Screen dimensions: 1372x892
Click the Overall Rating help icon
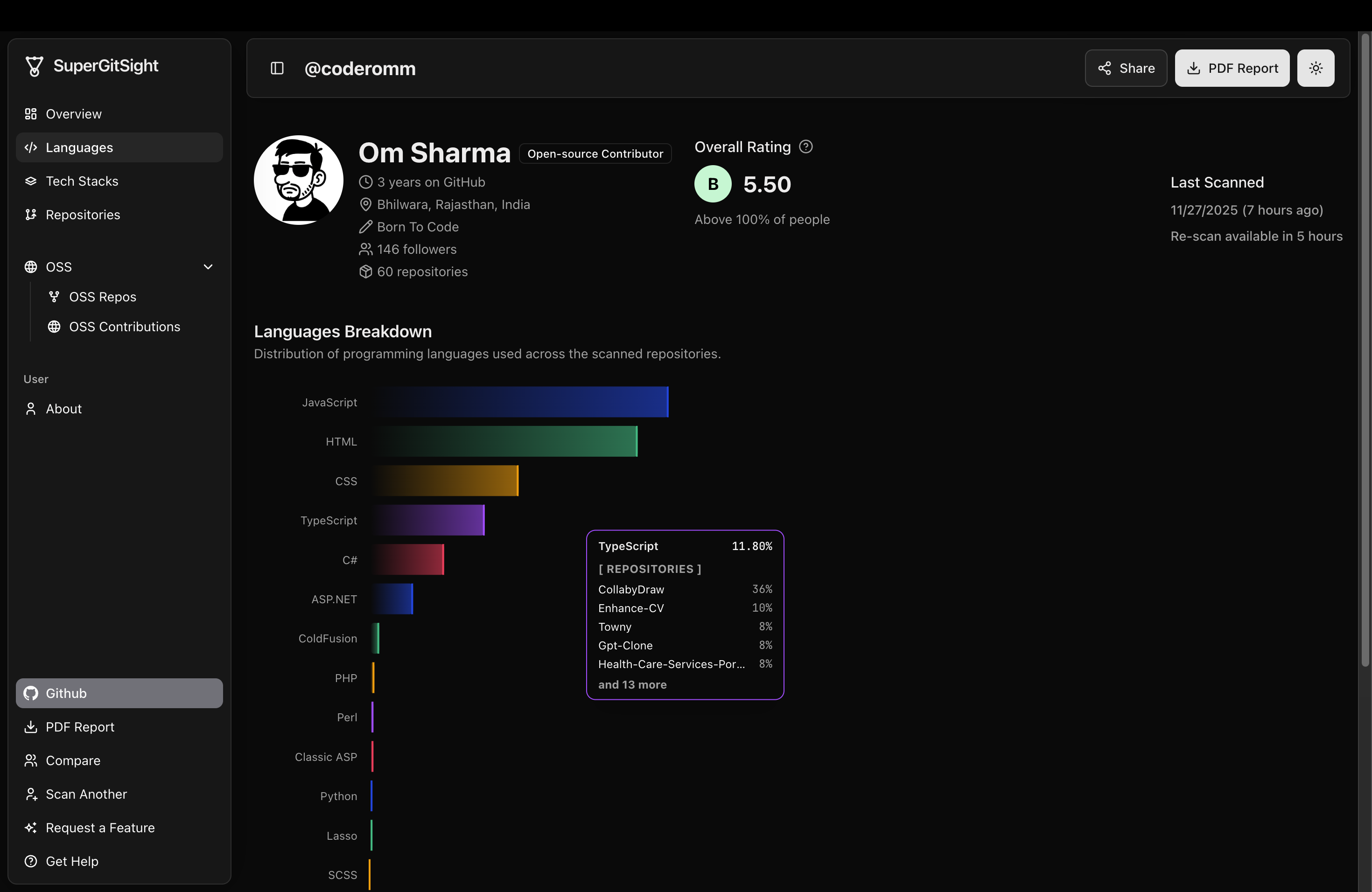coord(805,147)
